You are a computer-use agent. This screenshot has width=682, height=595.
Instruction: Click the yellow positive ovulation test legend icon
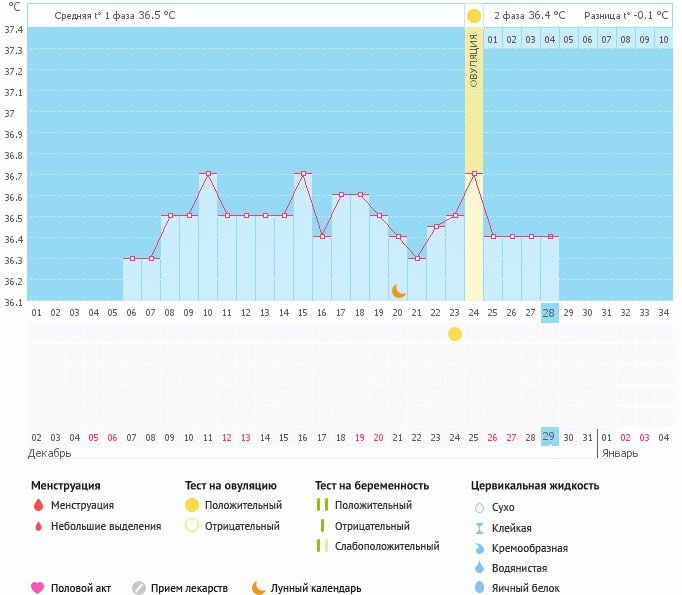point(192,505)
